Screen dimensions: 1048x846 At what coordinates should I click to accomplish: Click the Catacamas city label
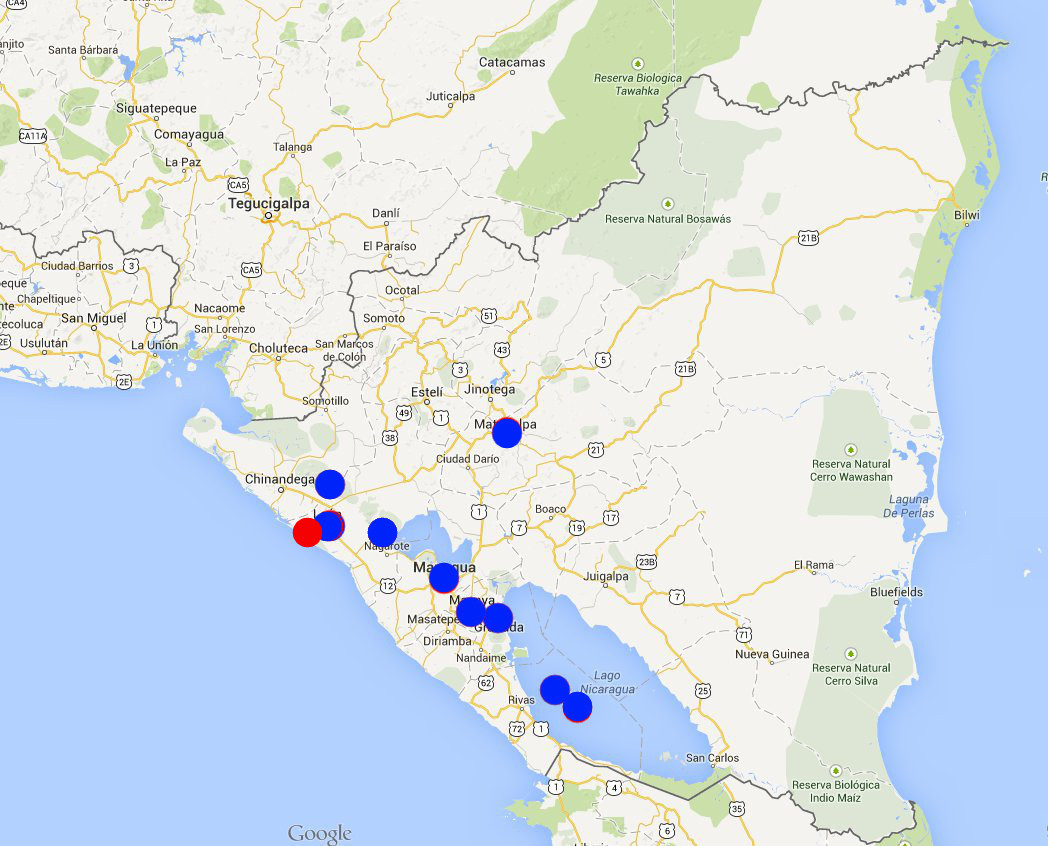pos(513,62)
